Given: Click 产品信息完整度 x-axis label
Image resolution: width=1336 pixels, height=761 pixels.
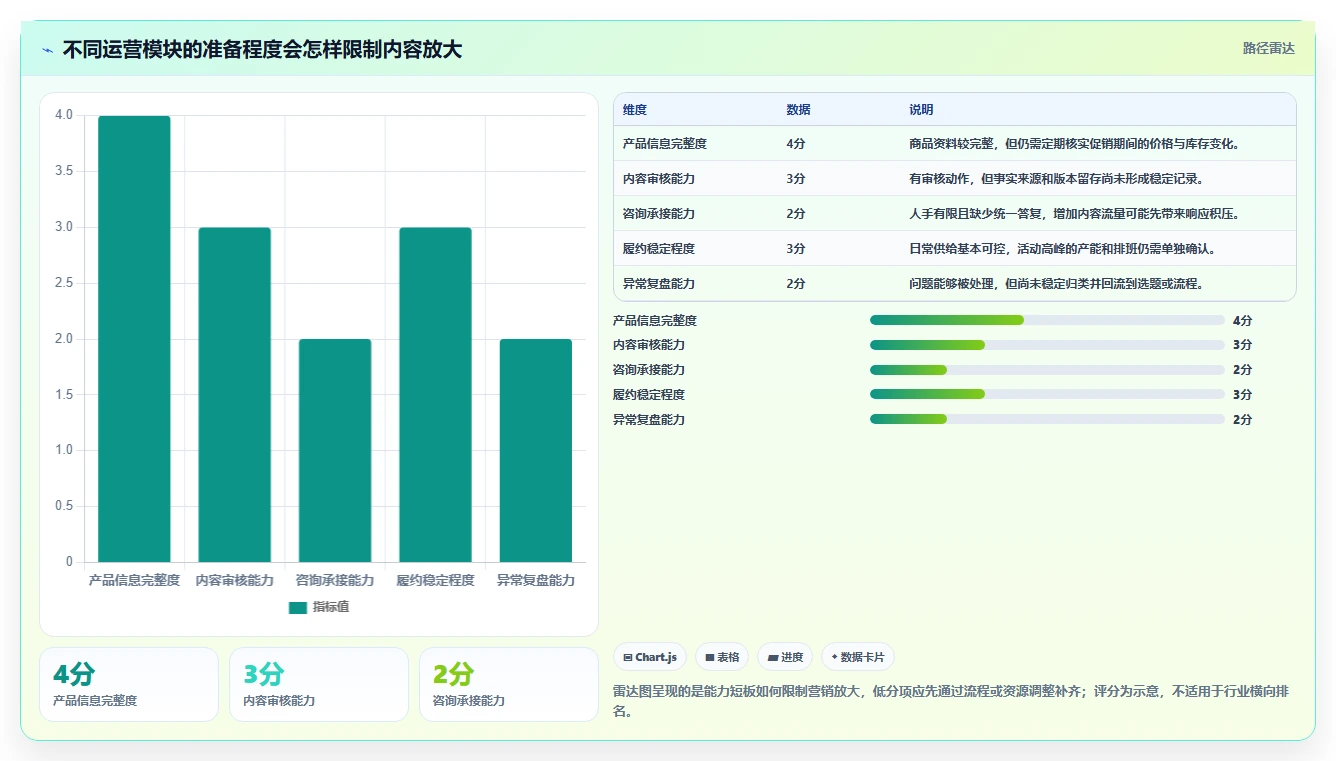Looking at the screenshot, I should click(134, 580).
